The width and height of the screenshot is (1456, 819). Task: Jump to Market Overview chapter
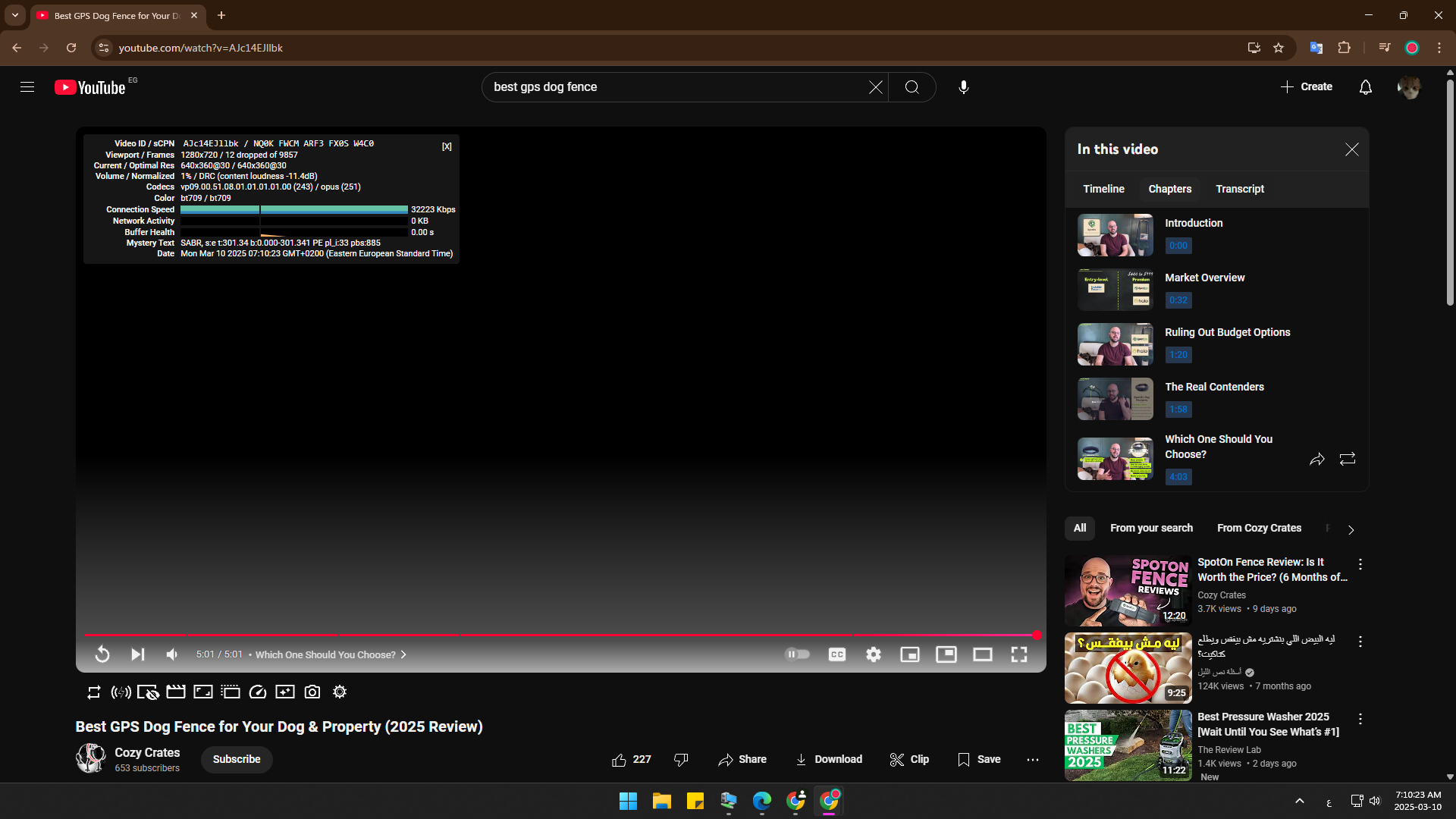pos(1216,290)
